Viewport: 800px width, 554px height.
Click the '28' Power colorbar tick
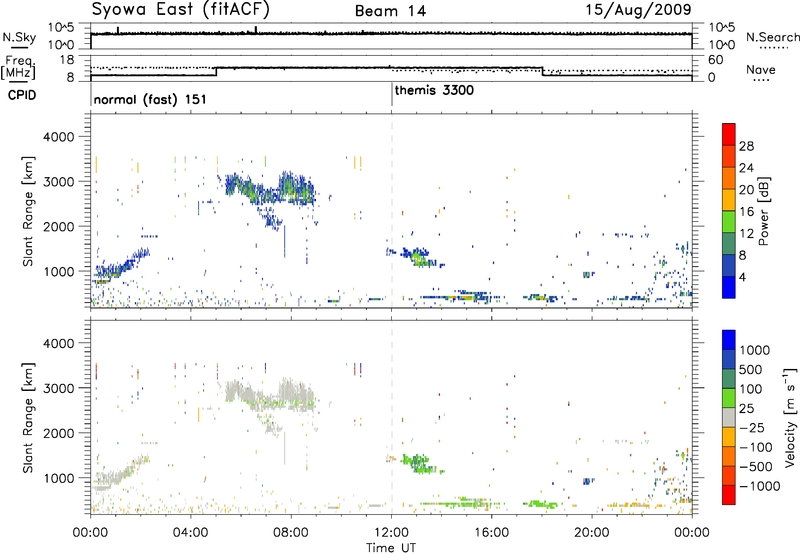click(x=746, y=146)
